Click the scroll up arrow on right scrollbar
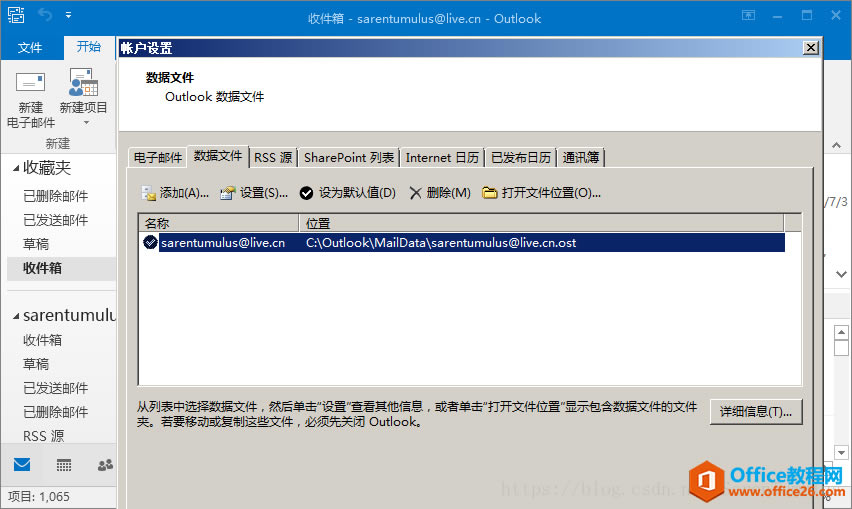Viewport: 852px width, 509px height. 841,332
